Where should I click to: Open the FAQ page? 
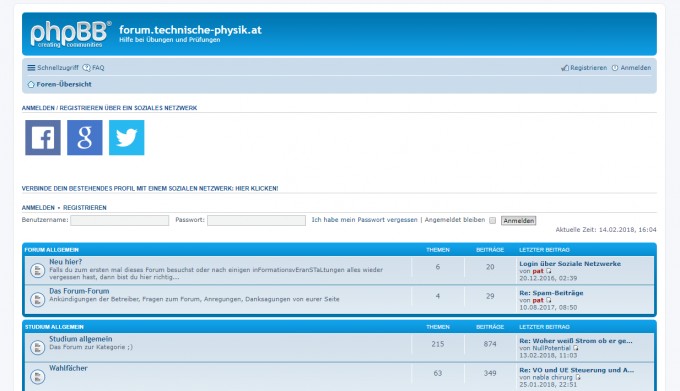(x=94, y=68)
